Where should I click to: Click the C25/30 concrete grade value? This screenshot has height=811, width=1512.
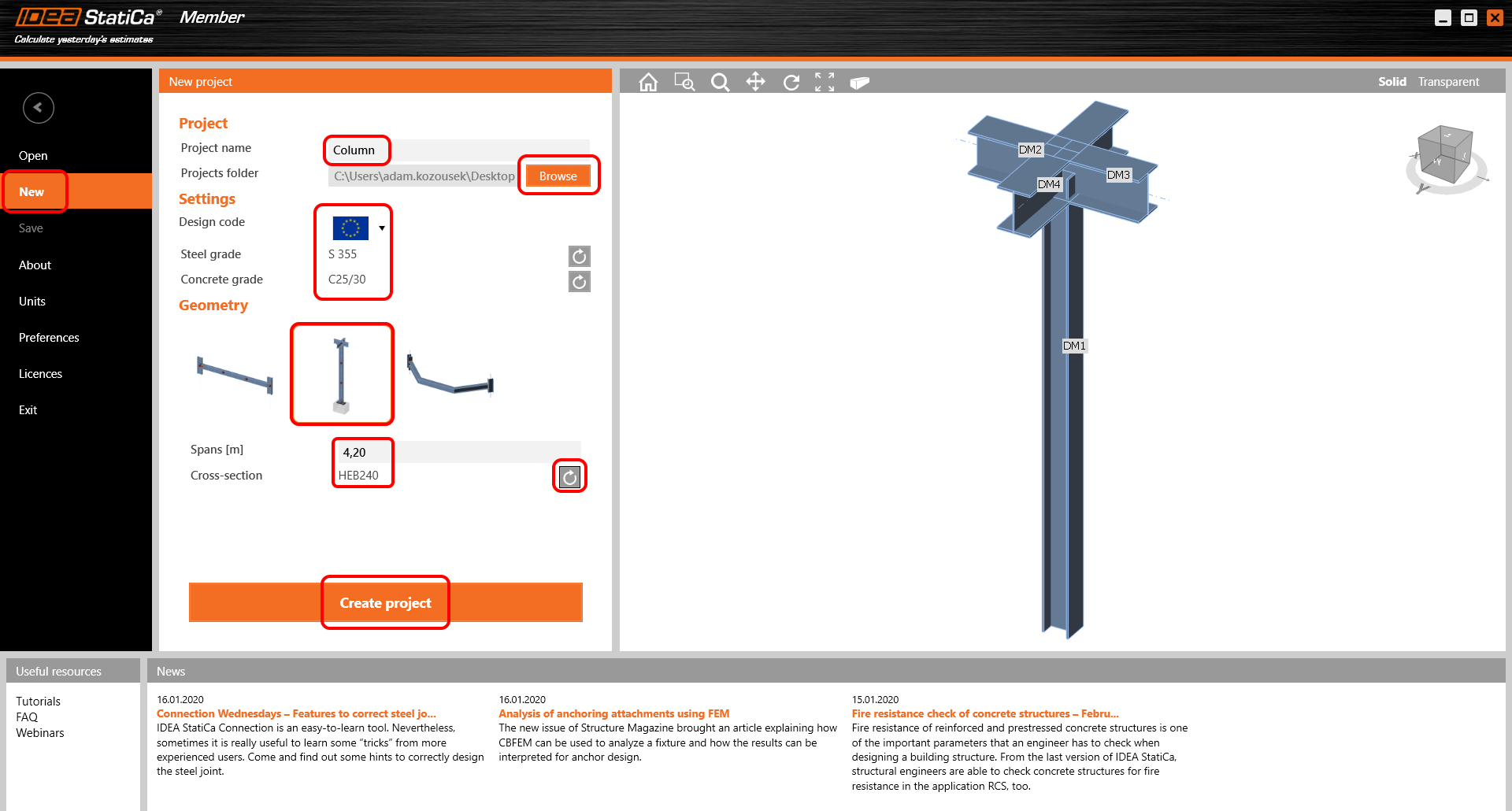(x=346, y=279)
